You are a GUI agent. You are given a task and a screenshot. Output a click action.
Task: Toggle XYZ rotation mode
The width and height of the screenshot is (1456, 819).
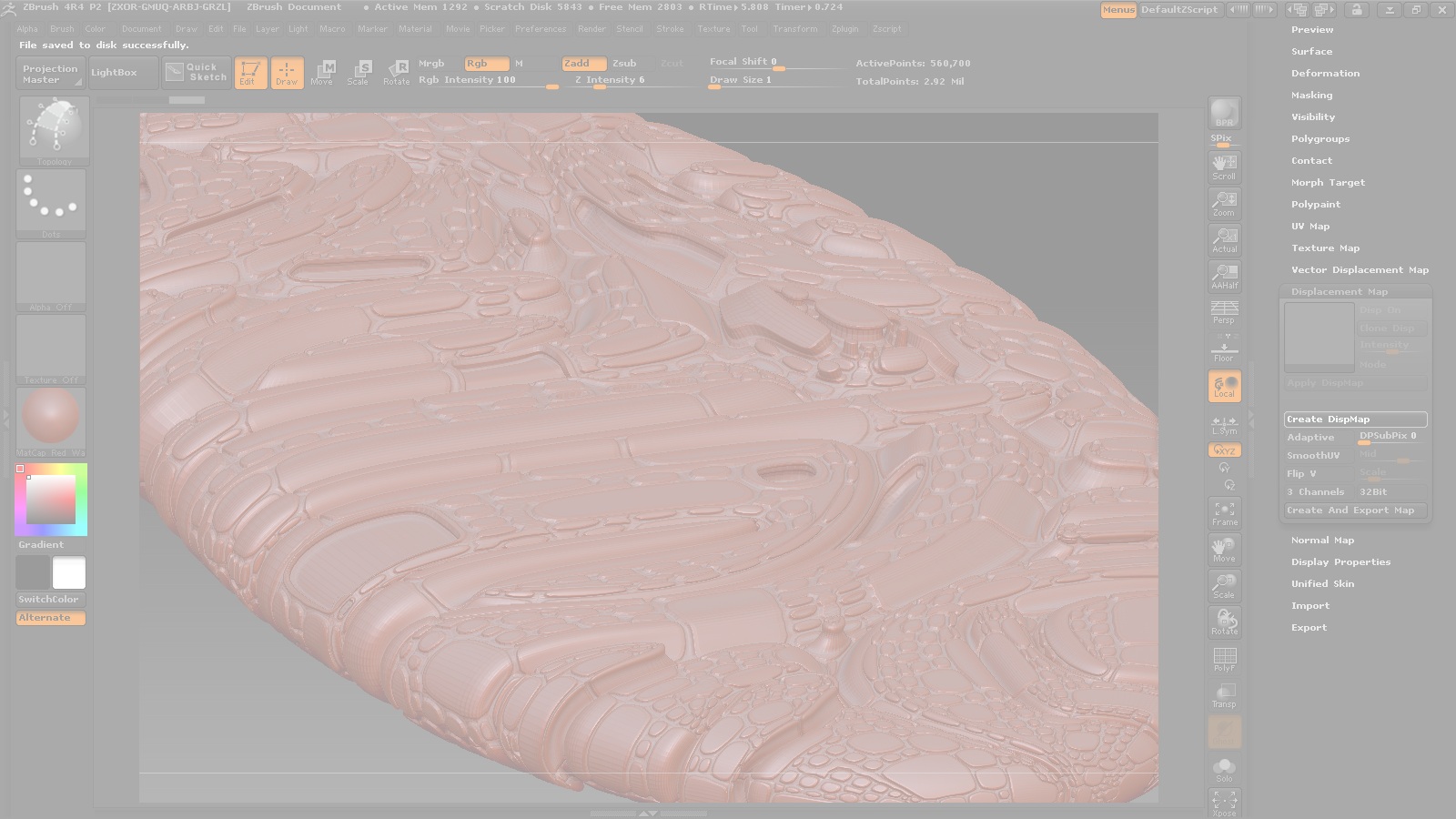tap(1225, 450)
